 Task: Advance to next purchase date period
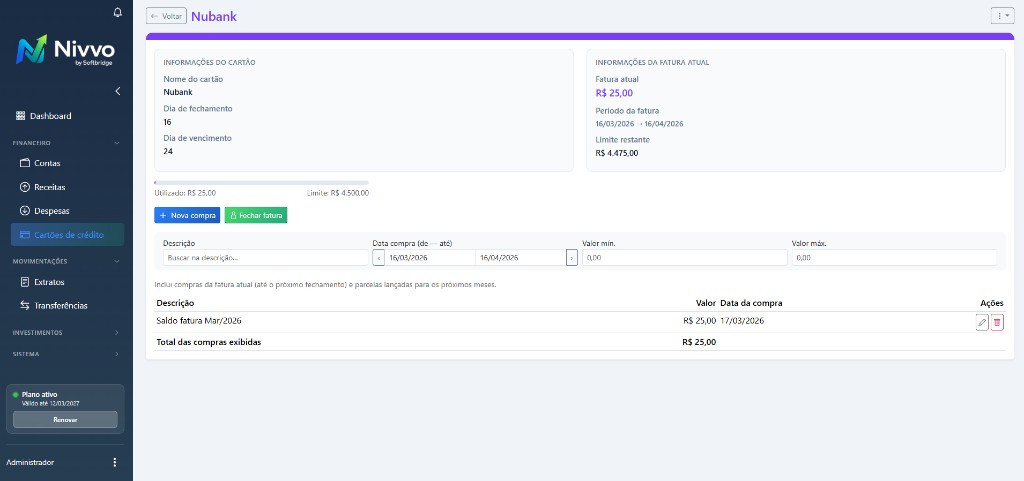(572, 258)
